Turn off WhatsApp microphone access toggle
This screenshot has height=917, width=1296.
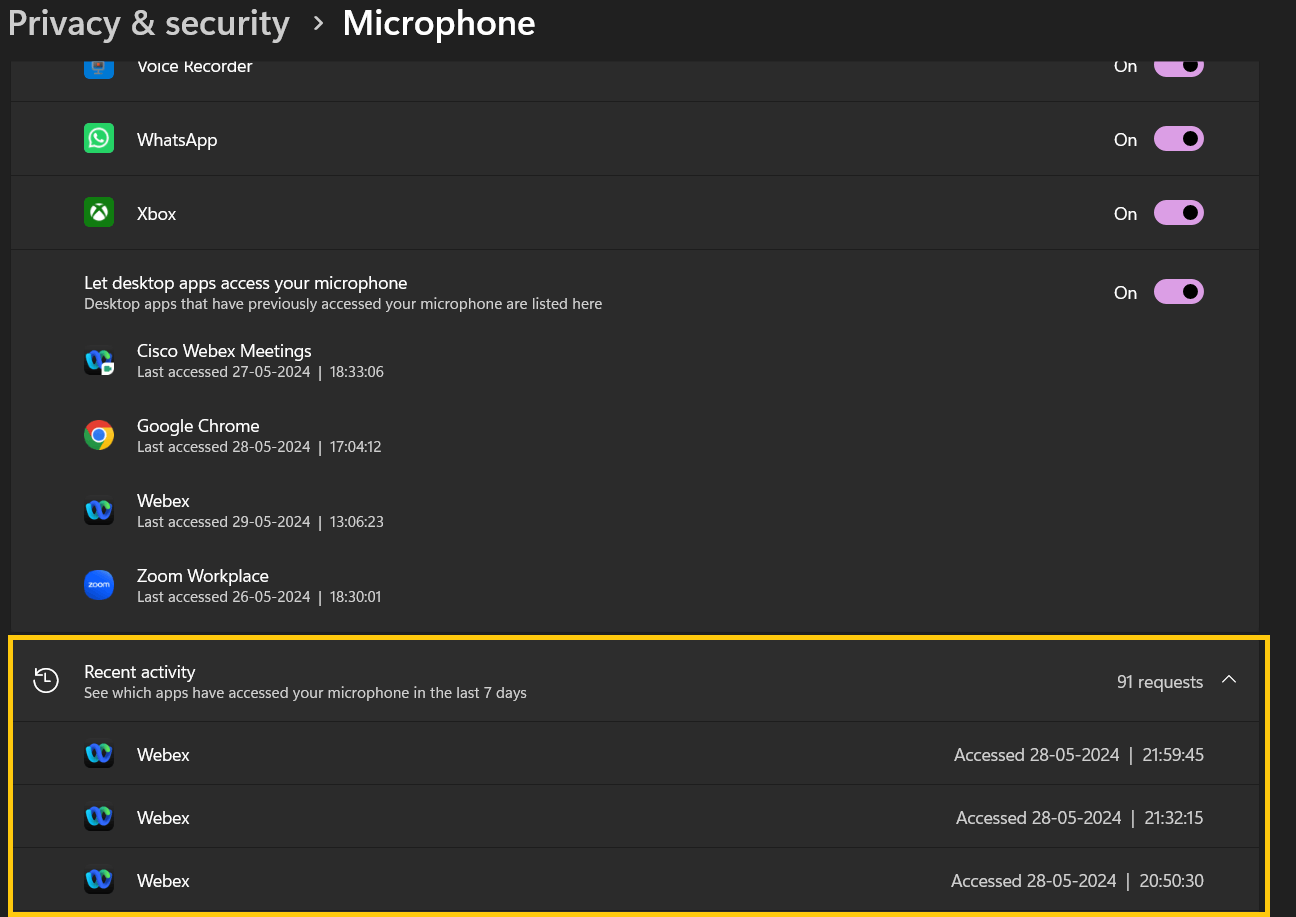point(1178,139)
